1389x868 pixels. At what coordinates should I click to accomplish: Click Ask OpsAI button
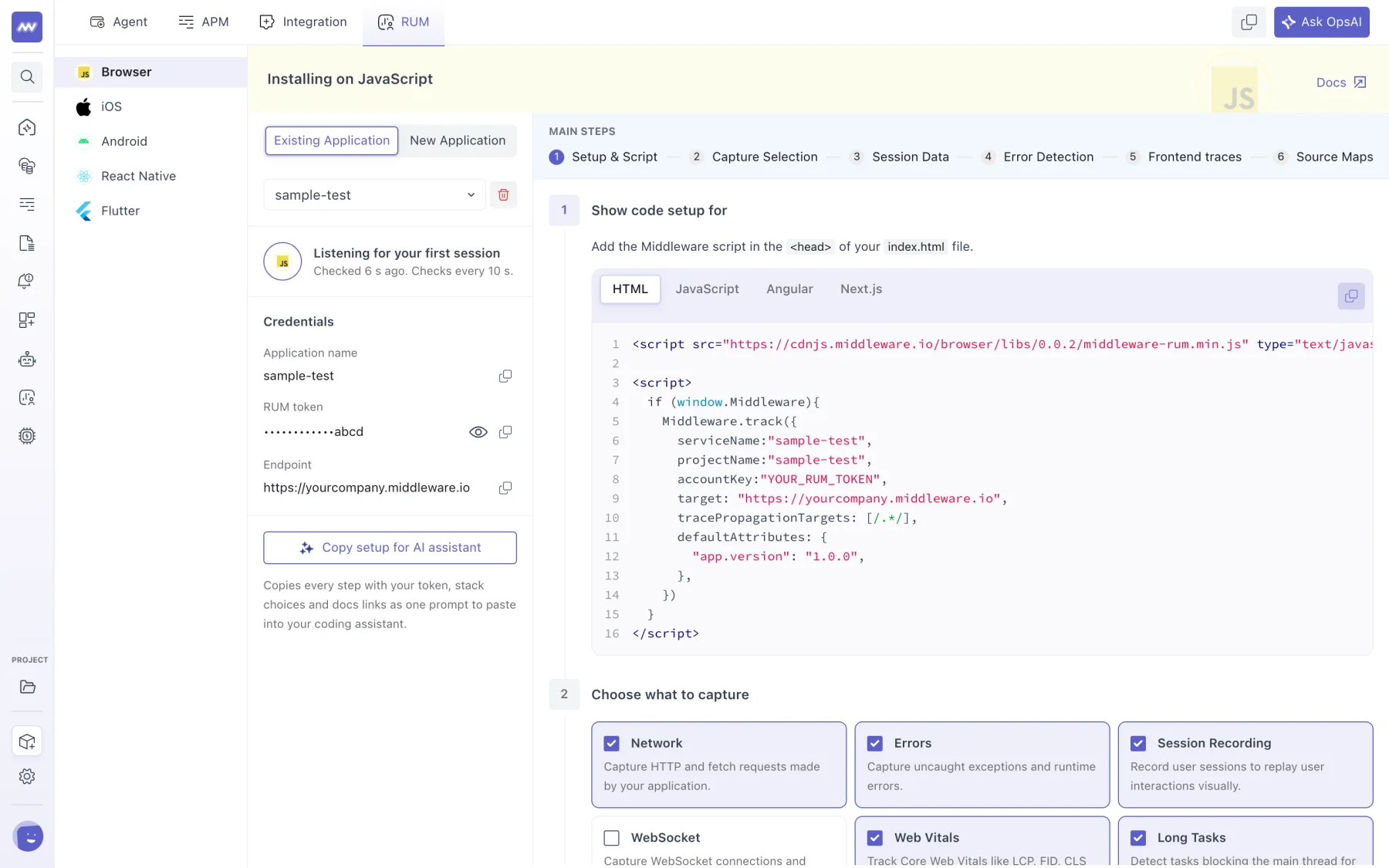(x=1321, y=22)
